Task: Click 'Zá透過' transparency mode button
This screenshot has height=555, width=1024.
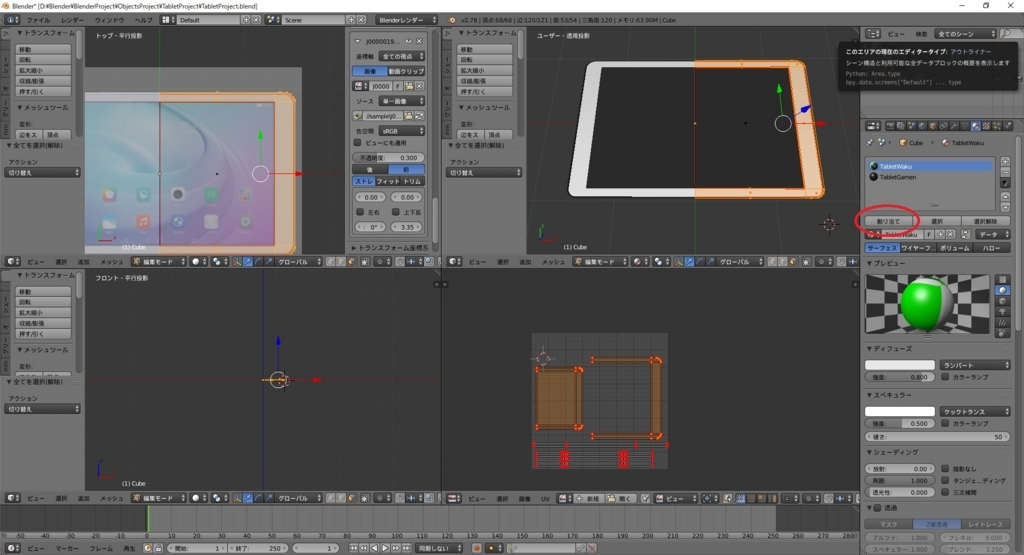Action: 936,524
